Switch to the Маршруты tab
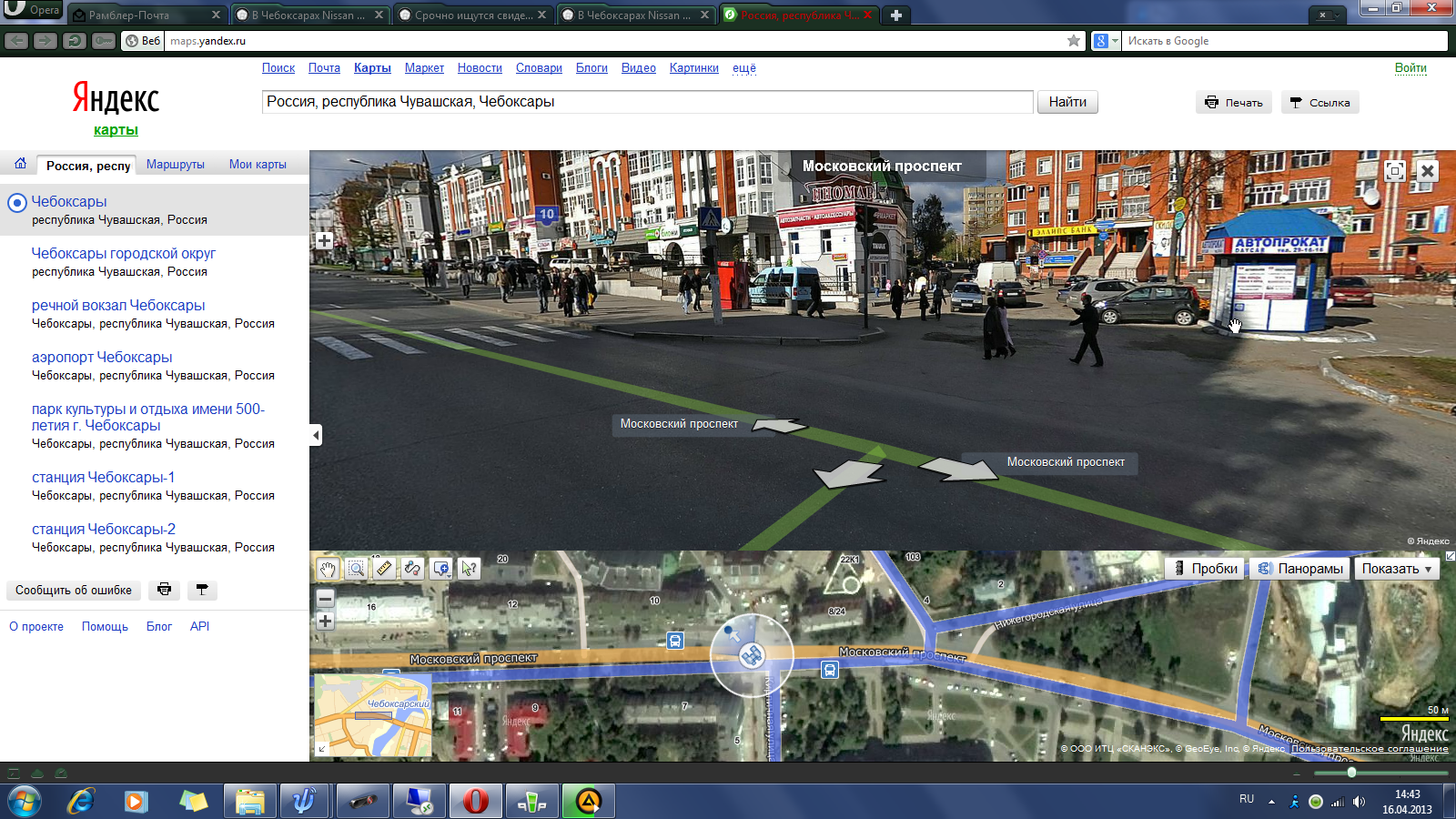 [176, 165]
